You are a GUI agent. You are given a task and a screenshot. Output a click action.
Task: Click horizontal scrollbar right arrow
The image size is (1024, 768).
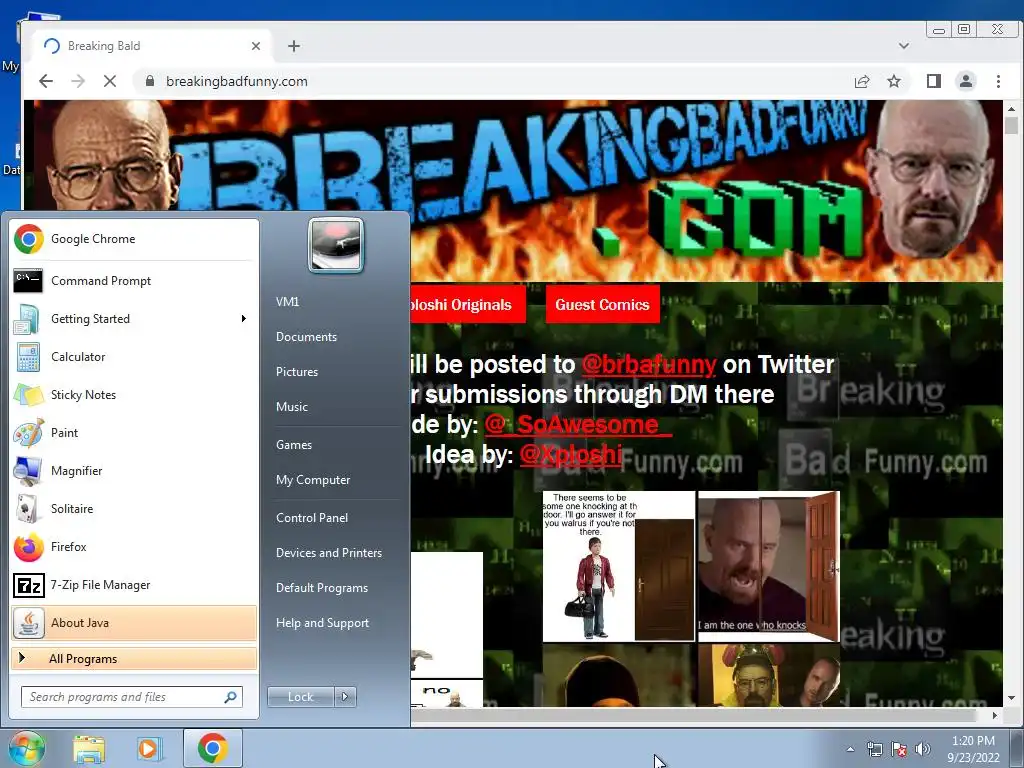click(995, 715)
